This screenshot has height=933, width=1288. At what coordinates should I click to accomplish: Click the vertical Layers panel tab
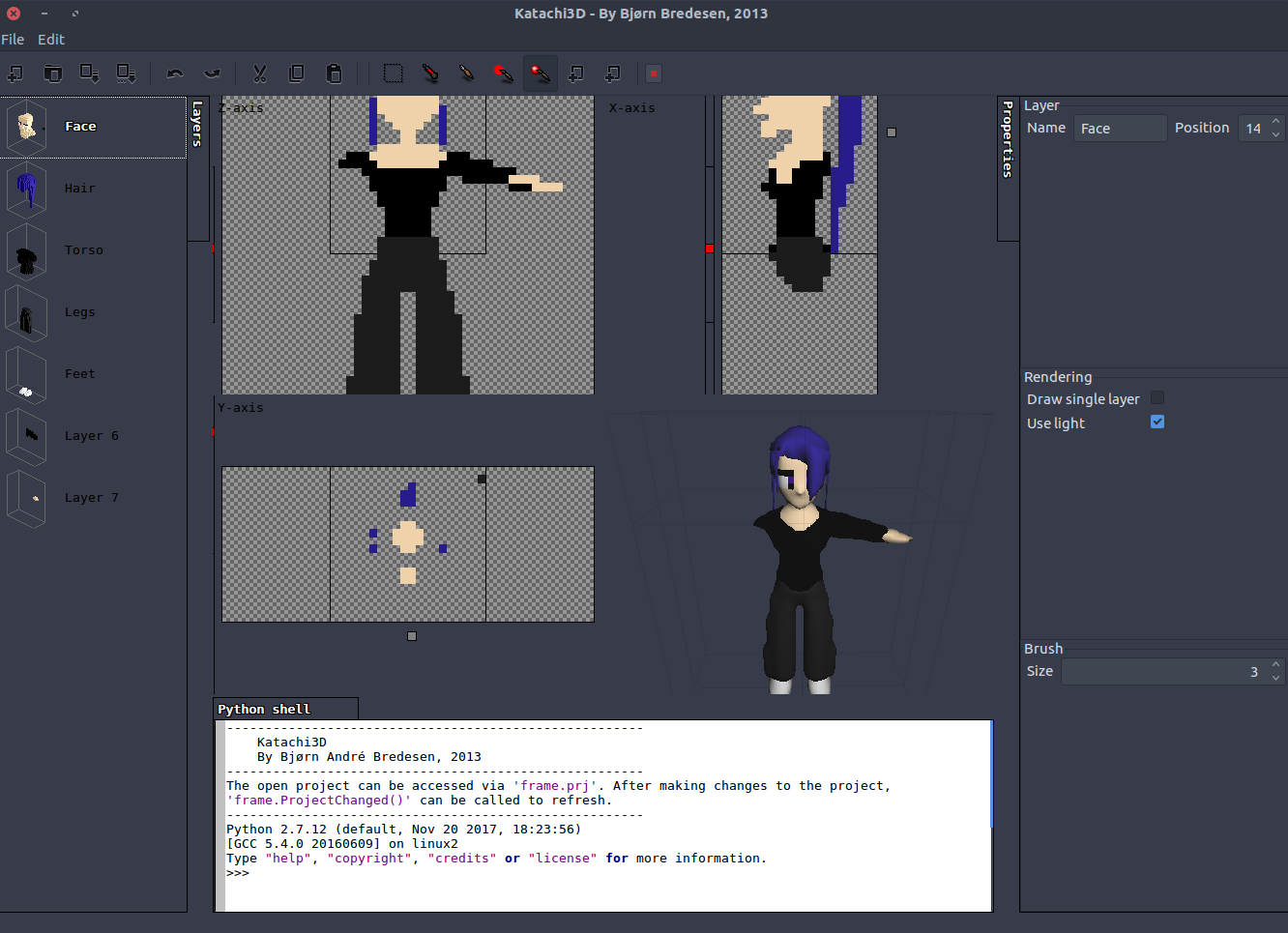click(x=197, y=168)
